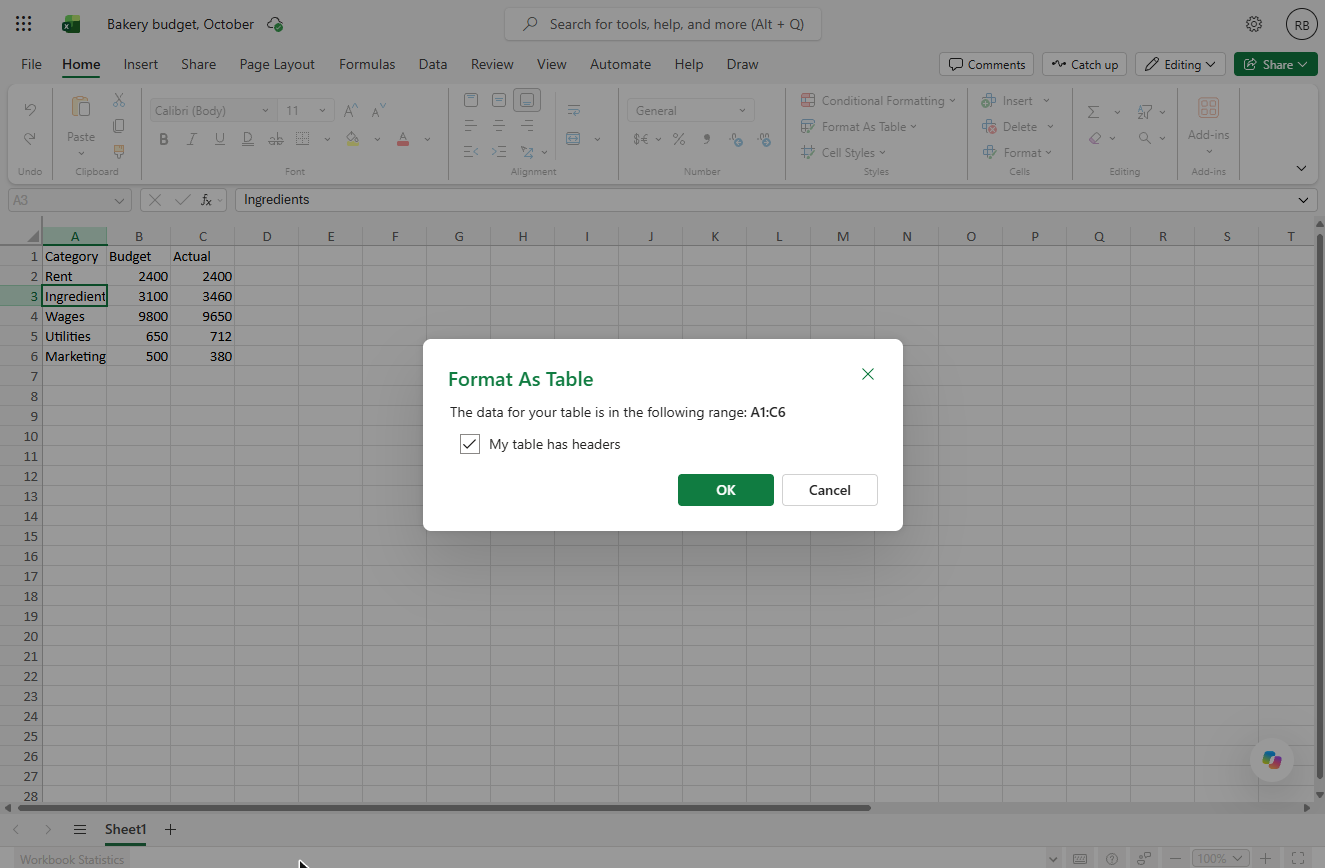Click the Font Color letter A swatch
1325x868 pixels.
point(403,139)
